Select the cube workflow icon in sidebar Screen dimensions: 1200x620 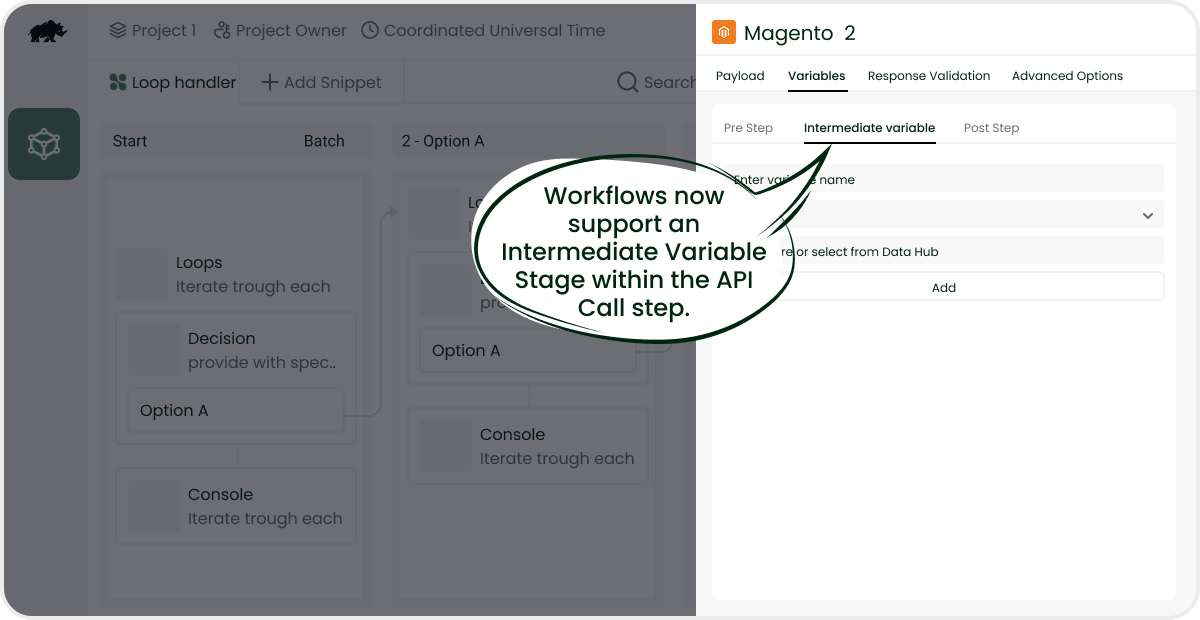pyautogui.click(x=44, y=144)
